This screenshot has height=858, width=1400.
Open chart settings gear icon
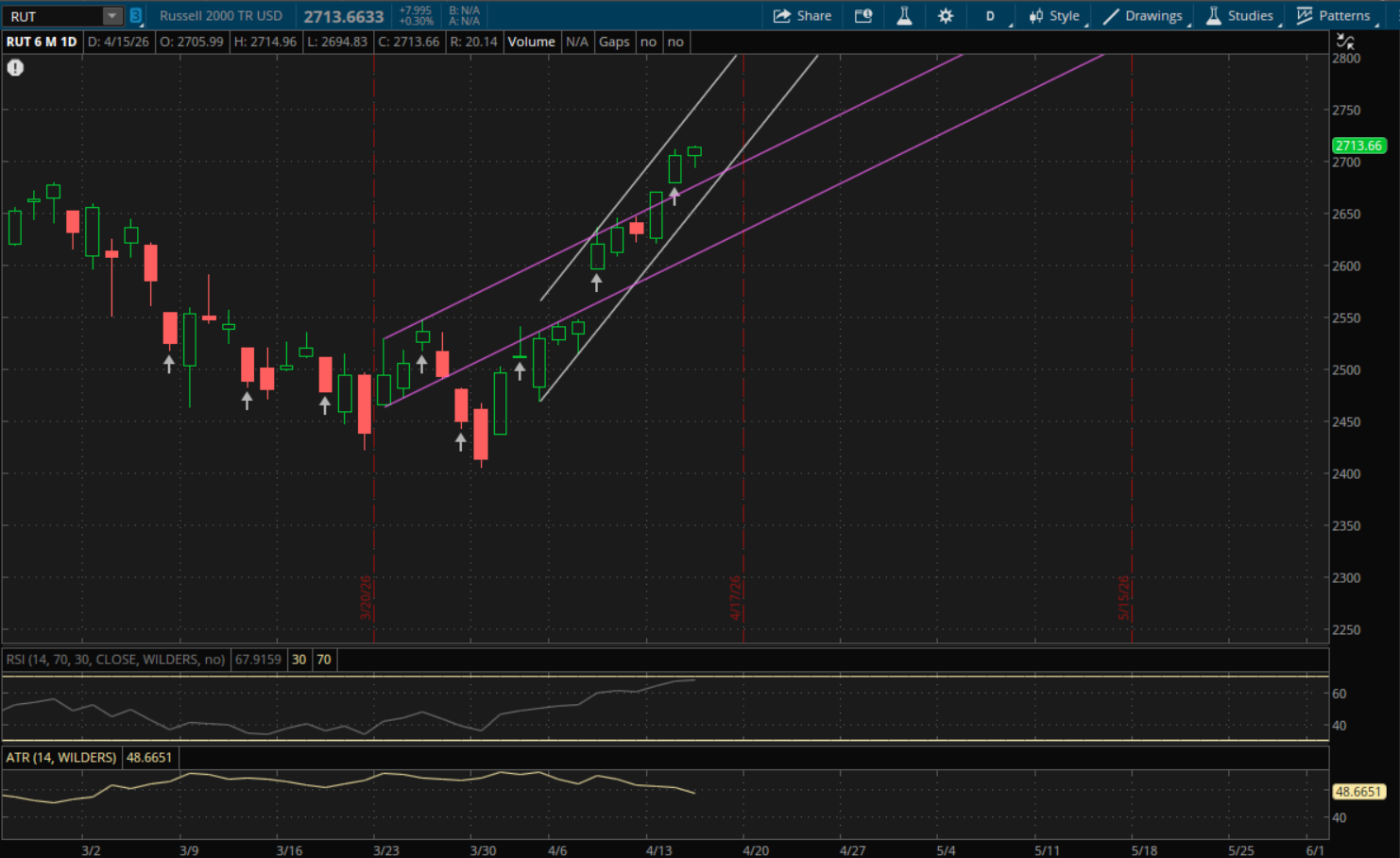click(946, 16)
